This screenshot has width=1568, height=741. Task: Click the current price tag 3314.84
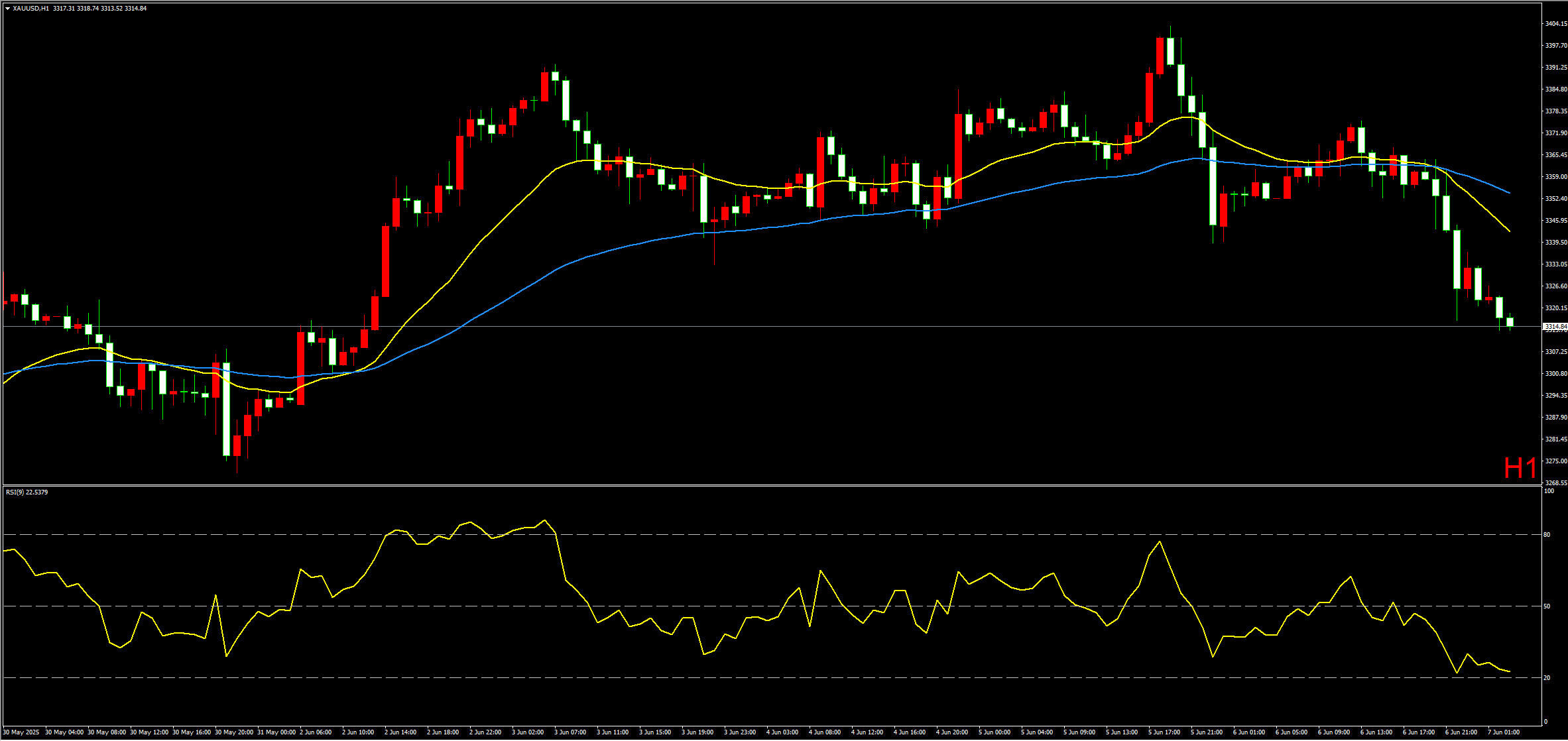[1555, 326]
